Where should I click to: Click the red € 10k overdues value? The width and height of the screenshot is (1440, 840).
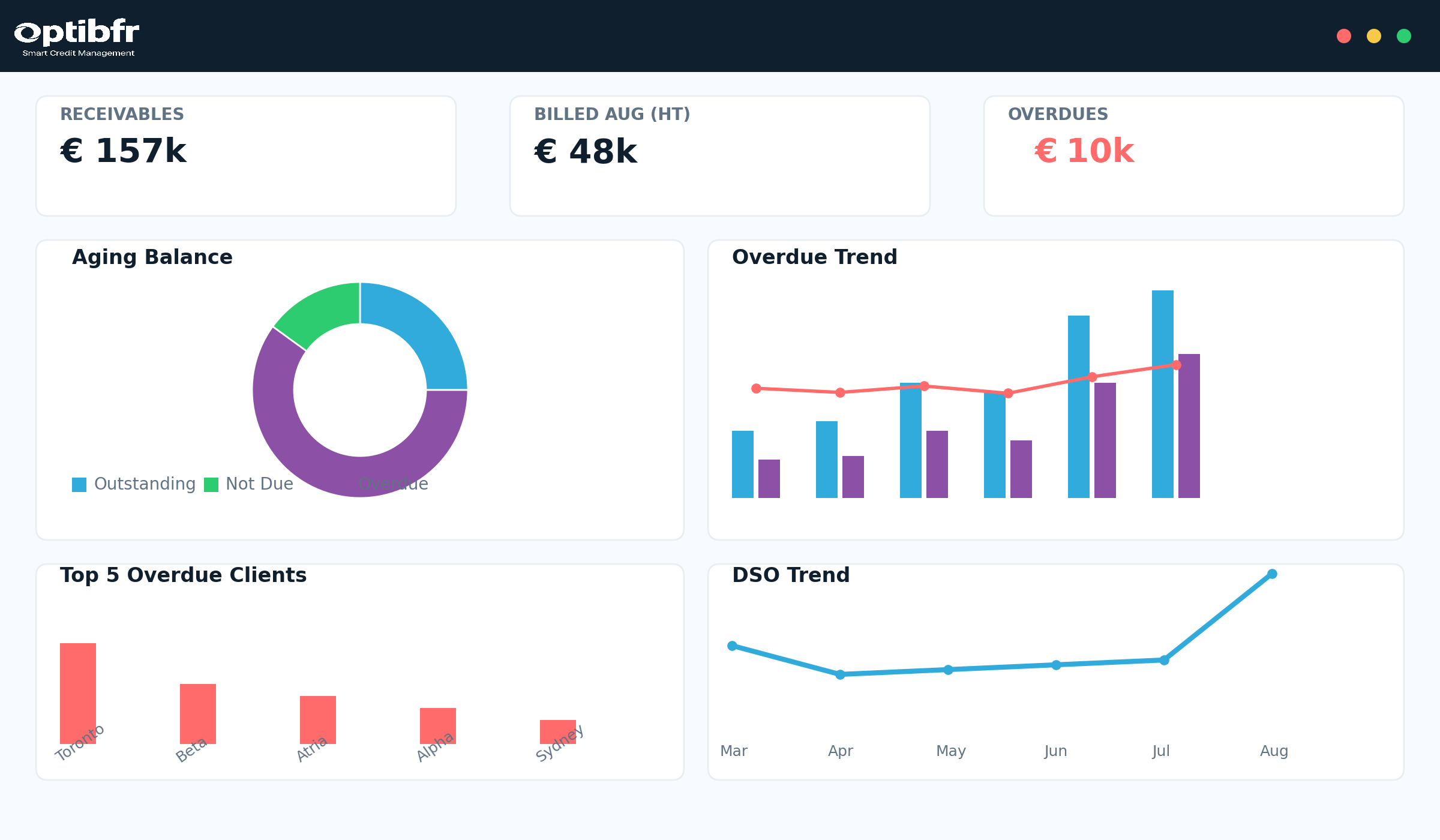(x=1084, y=151)
